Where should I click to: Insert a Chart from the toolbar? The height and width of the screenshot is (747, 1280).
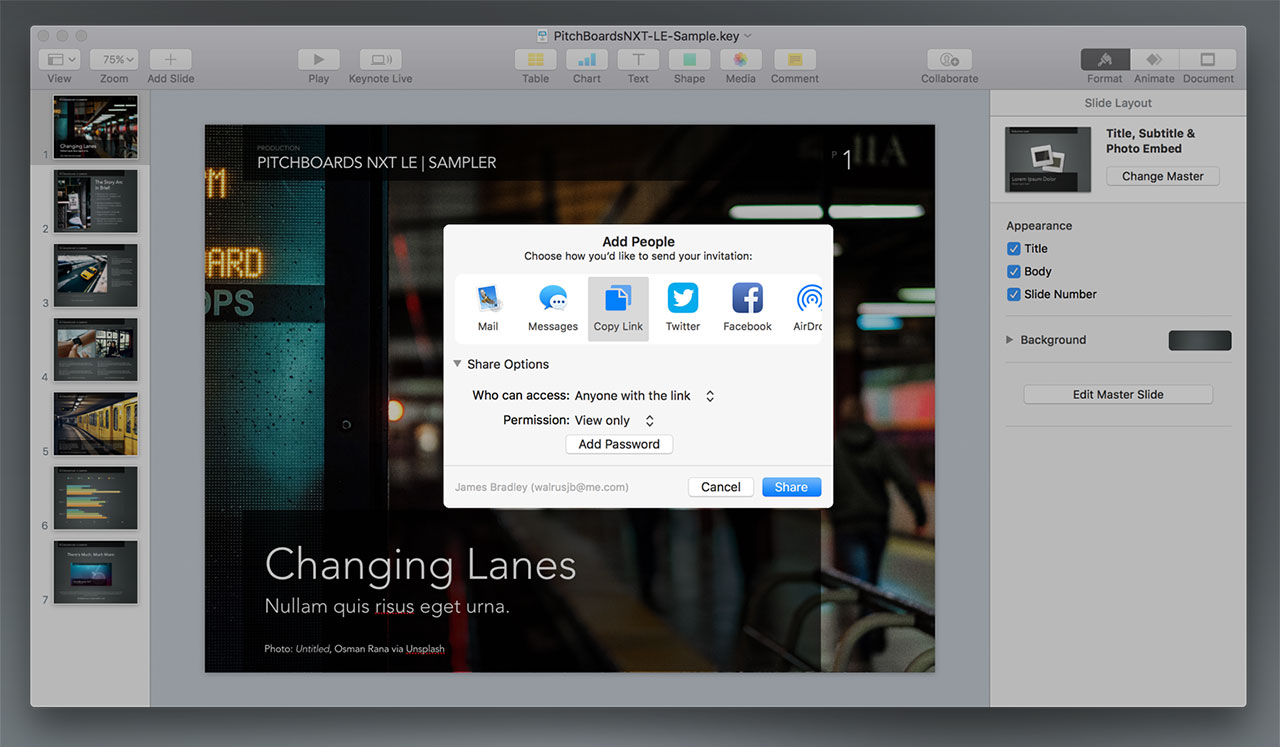click(x=587, y=60)
